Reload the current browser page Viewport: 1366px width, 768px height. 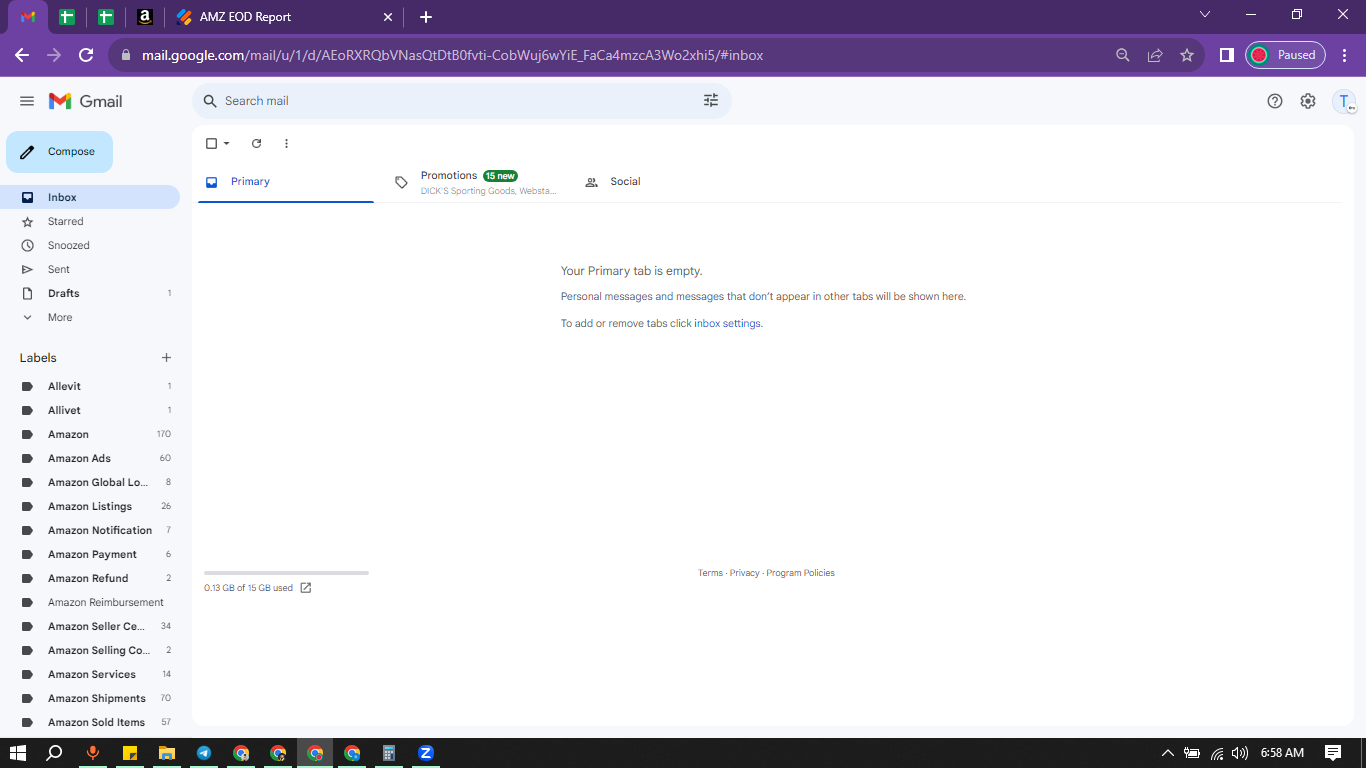tap(86, 56)
